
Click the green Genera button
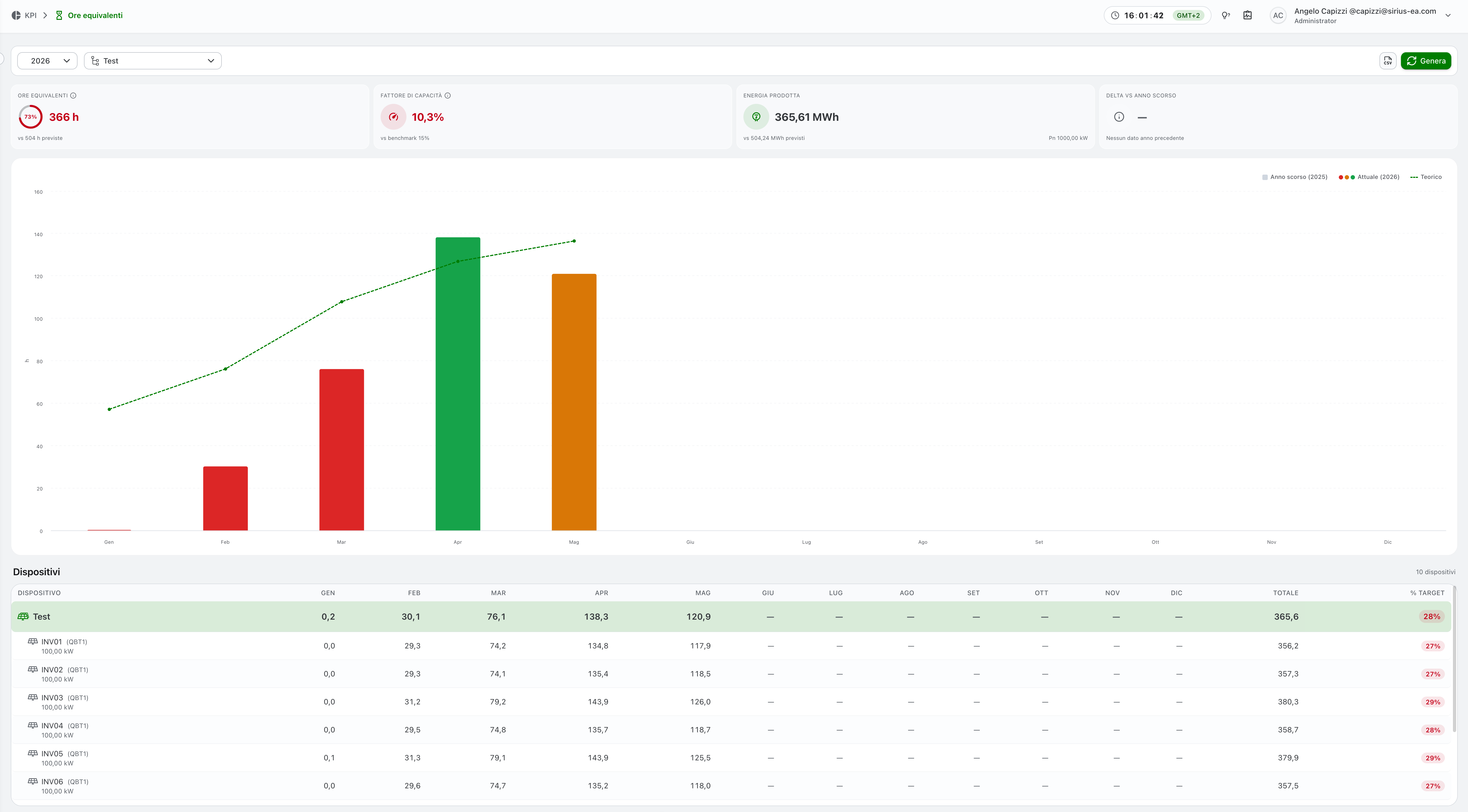click(1426, 61)
